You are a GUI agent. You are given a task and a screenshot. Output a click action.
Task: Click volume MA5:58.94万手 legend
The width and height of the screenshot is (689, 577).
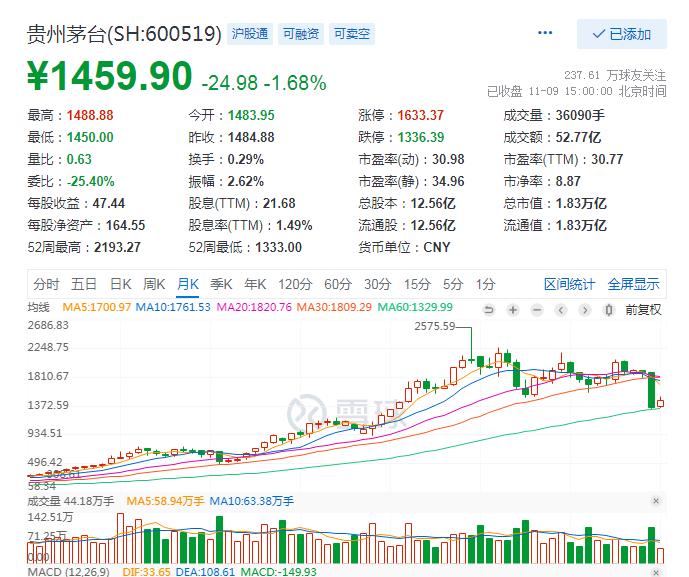[x=165, y=501]
